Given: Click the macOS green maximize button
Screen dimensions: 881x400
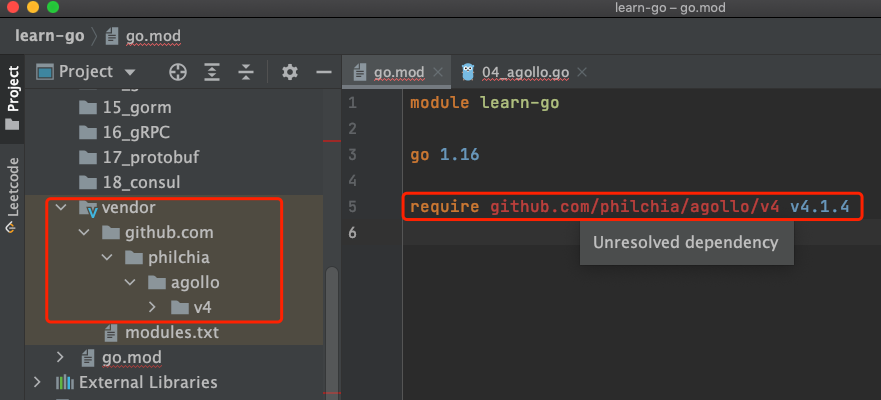Looking at the screenshot, I should (53, 7).
